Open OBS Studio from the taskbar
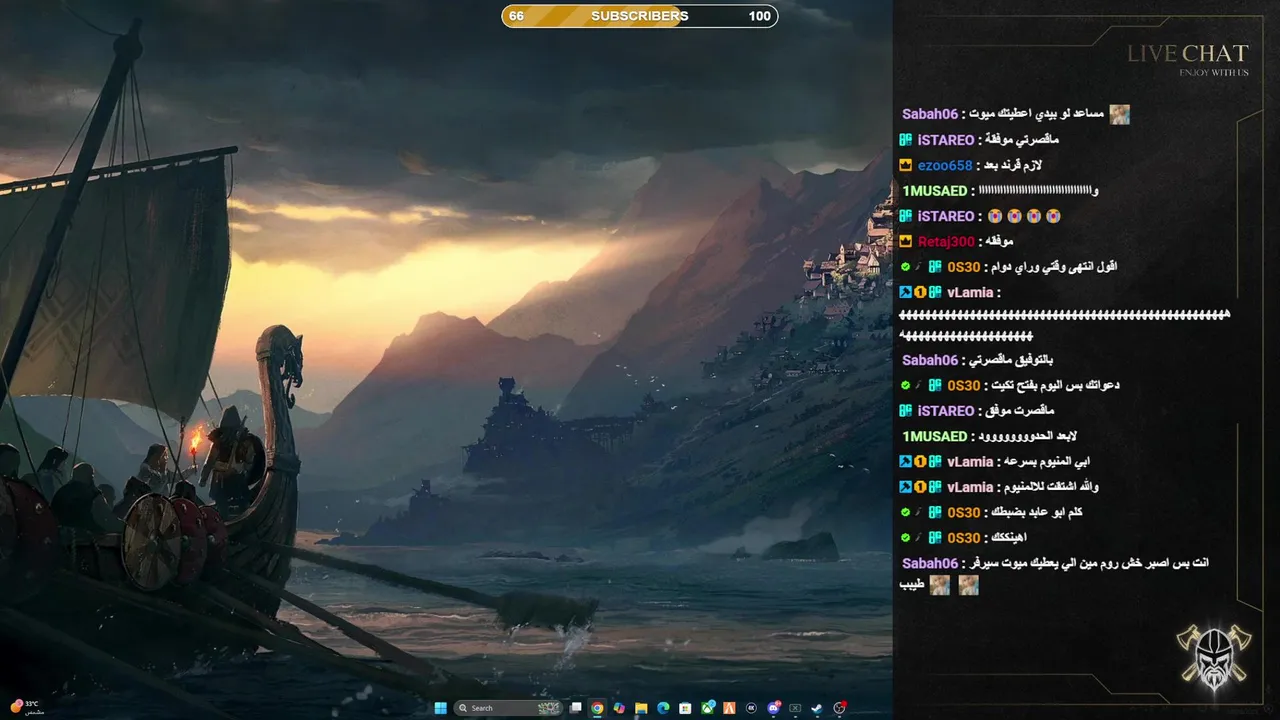This screenshot has width=1280, height=720. [x=840, y=708]
